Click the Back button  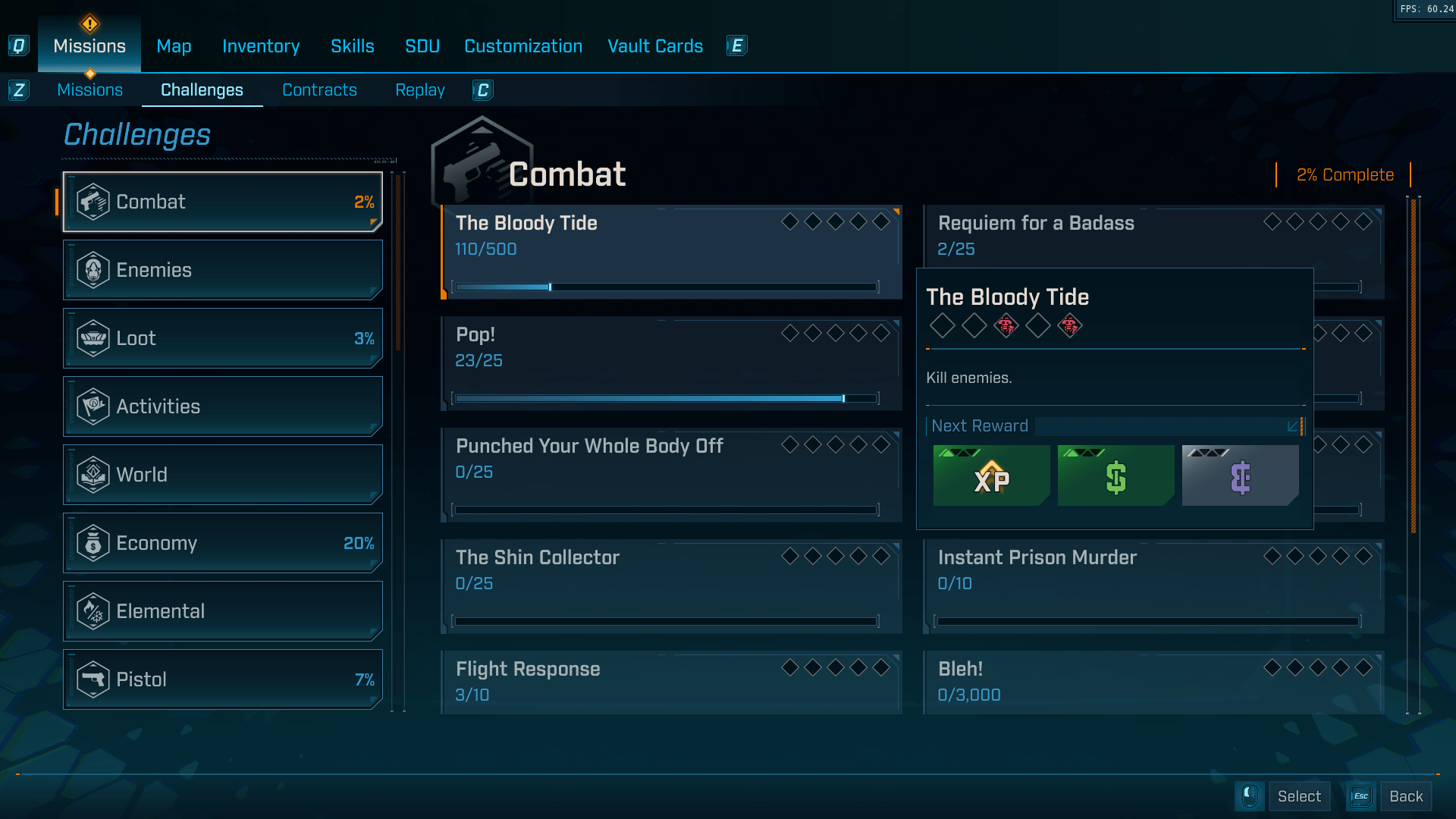point(1406,796)
